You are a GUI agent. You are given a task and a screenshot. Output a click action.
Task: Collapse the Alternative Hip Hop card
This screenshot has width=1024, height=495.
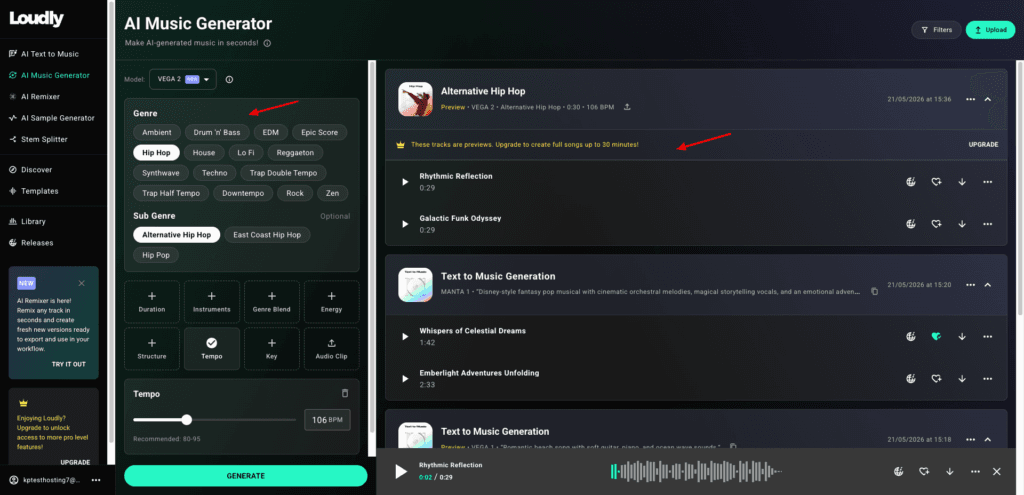(987, 99)
